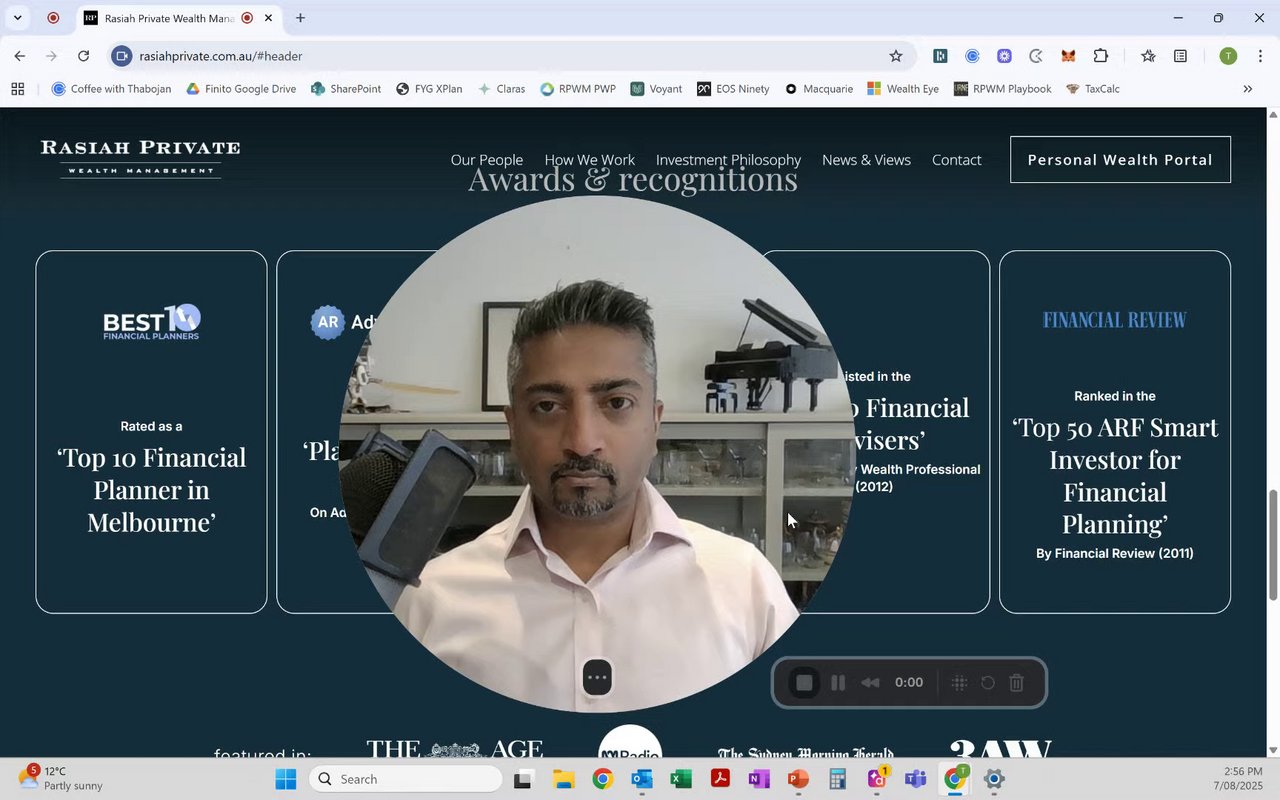
Task: Open a new browser tab
Action: pyautogui.click(x=300, y=18)
